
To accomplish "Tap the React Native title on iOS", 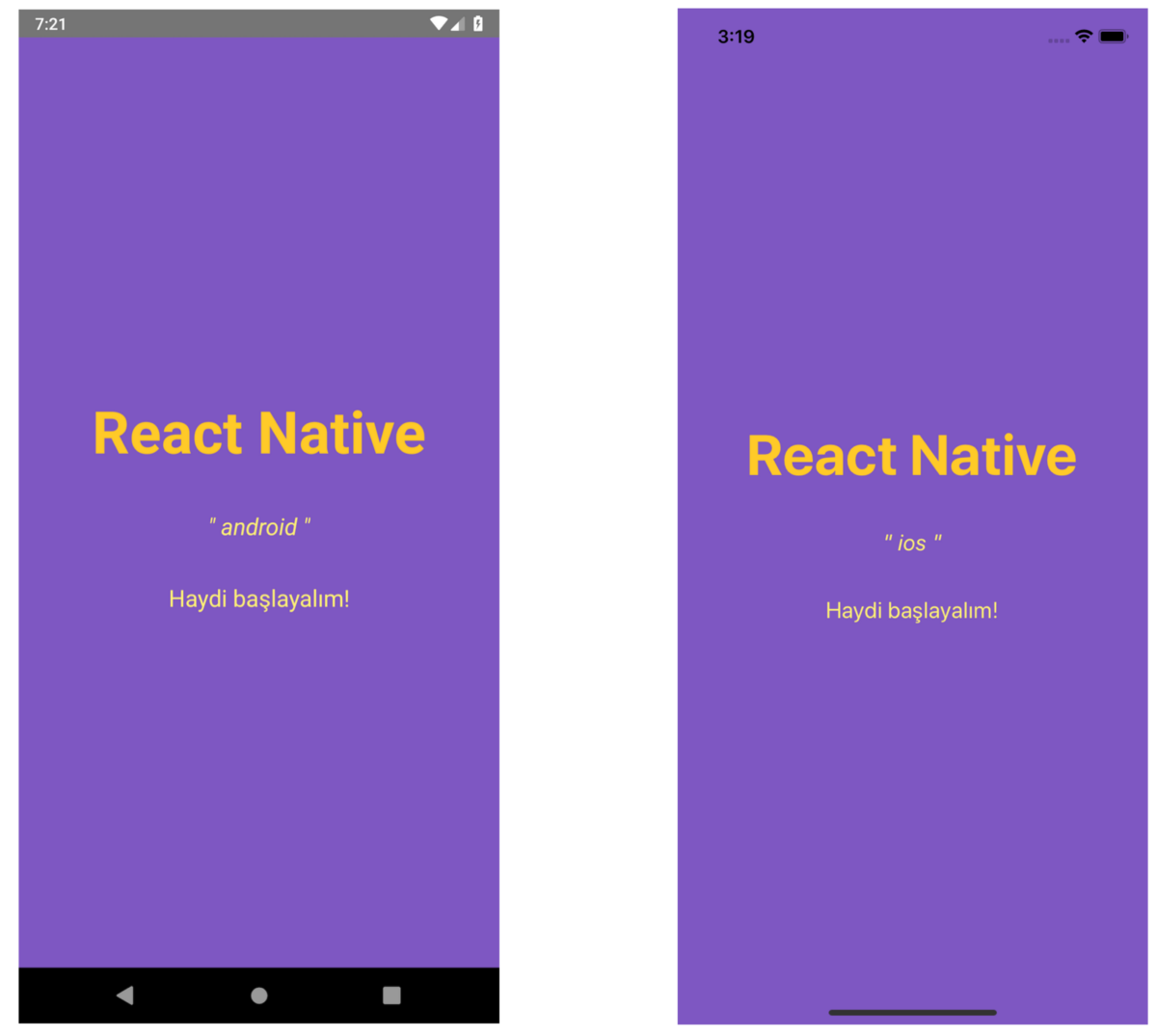I will pos(911,456).
